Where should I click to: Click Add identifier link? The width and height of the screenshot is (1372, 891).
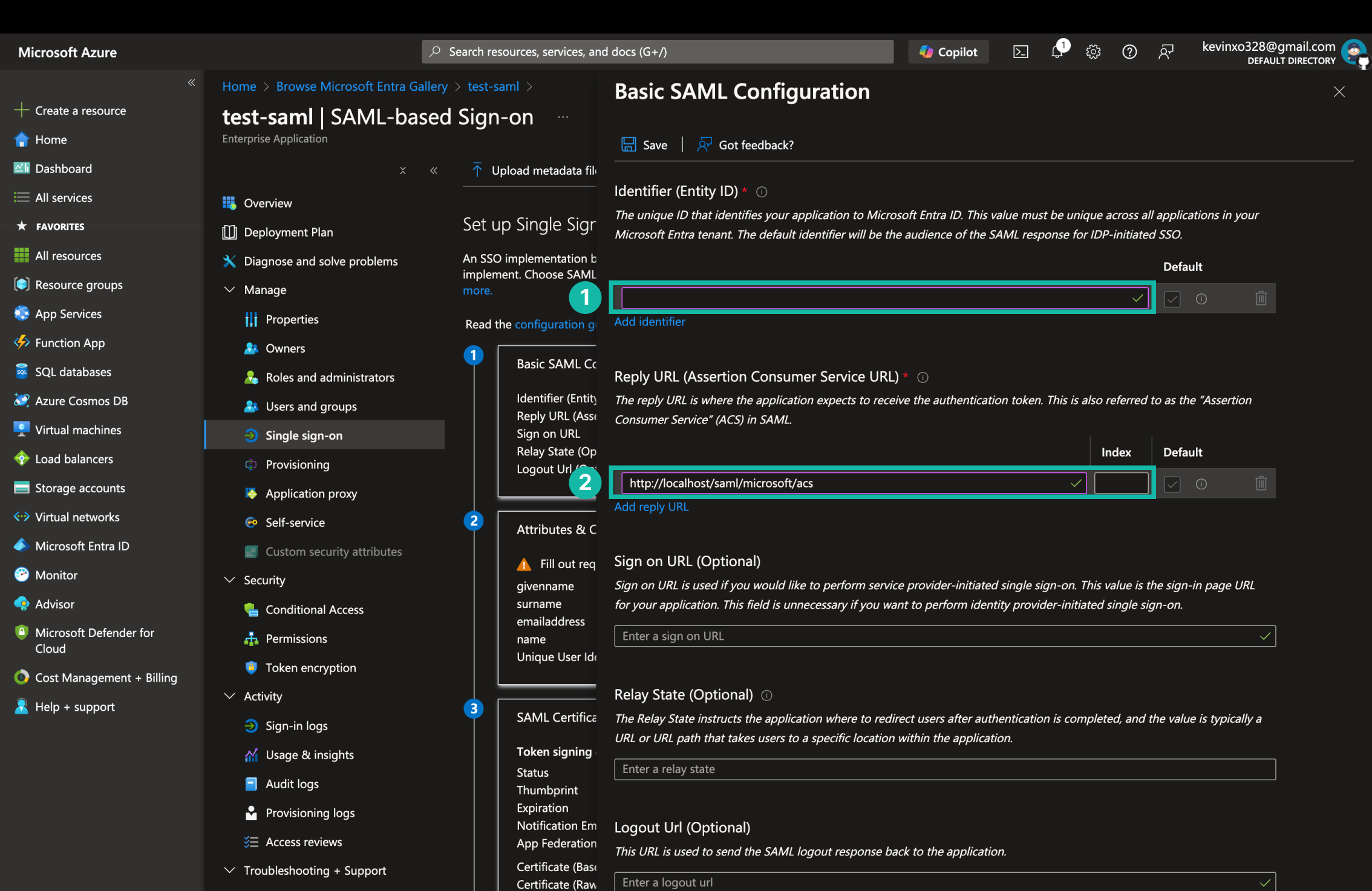tap(650, 322)
